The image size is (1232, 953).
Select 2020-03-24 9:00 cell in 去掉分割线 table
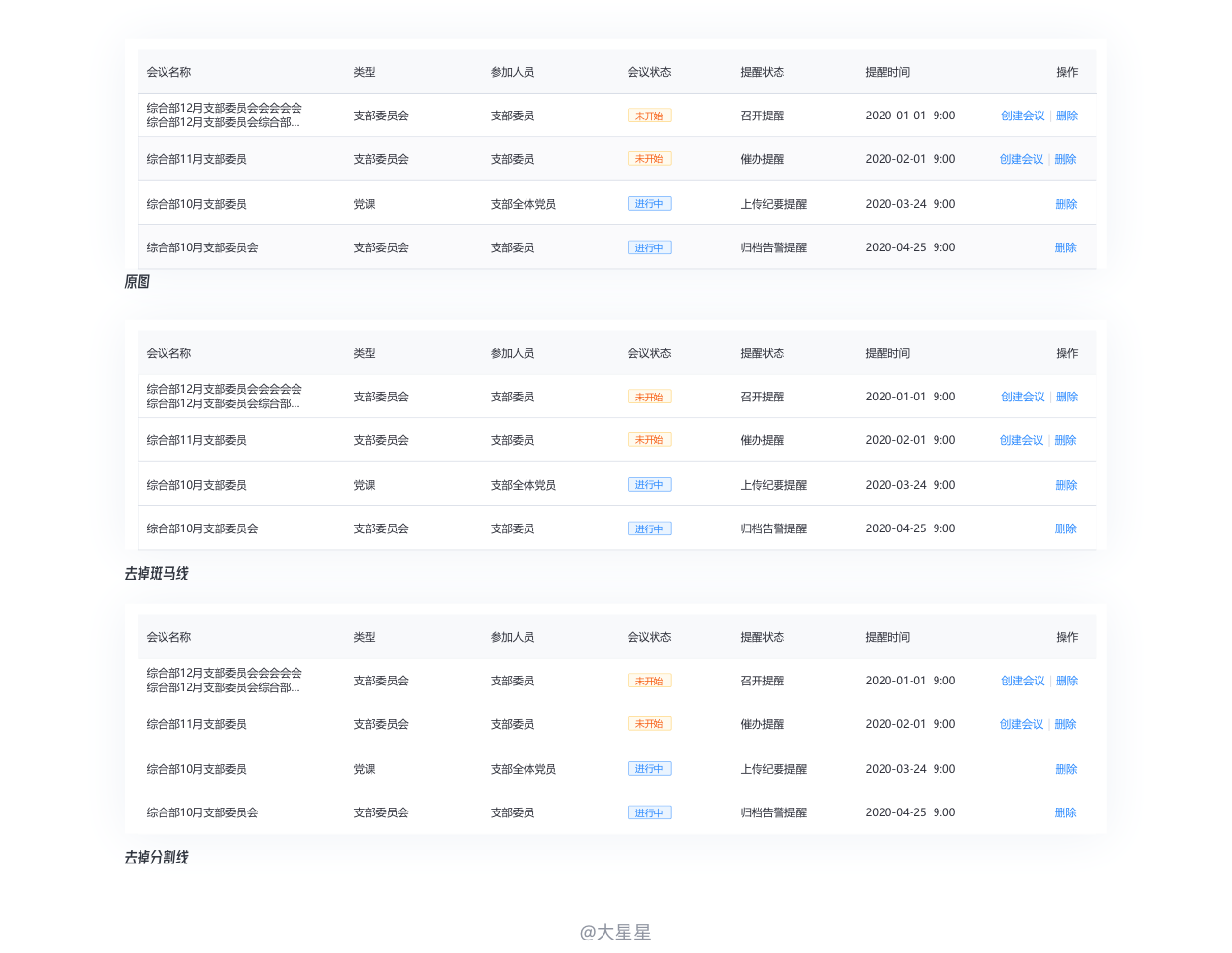(911, 769)
